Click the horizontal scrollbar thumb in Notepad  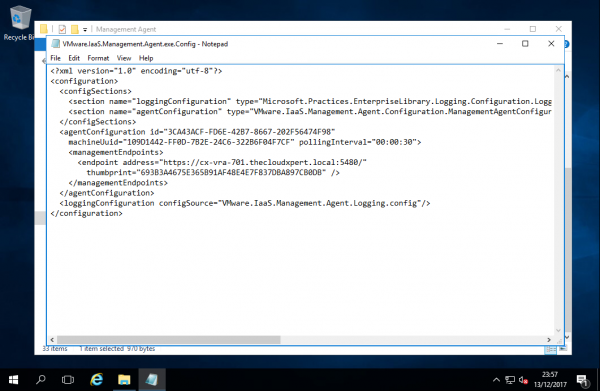pos(168,340)
